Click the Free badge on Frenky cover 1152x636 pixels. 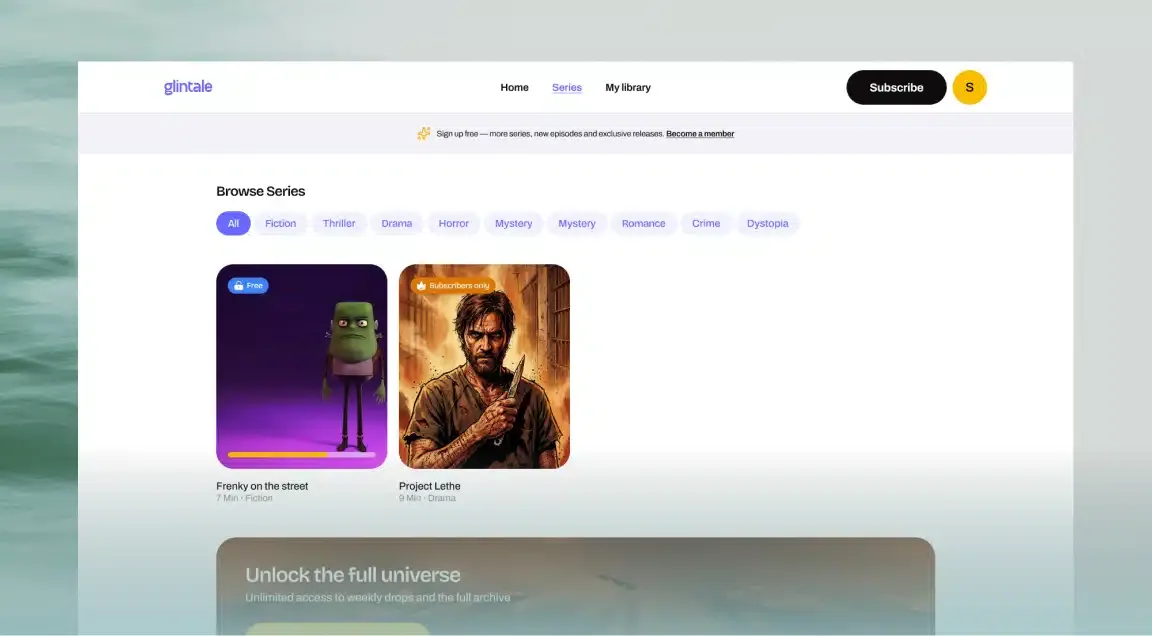click(x=248, y=286)
